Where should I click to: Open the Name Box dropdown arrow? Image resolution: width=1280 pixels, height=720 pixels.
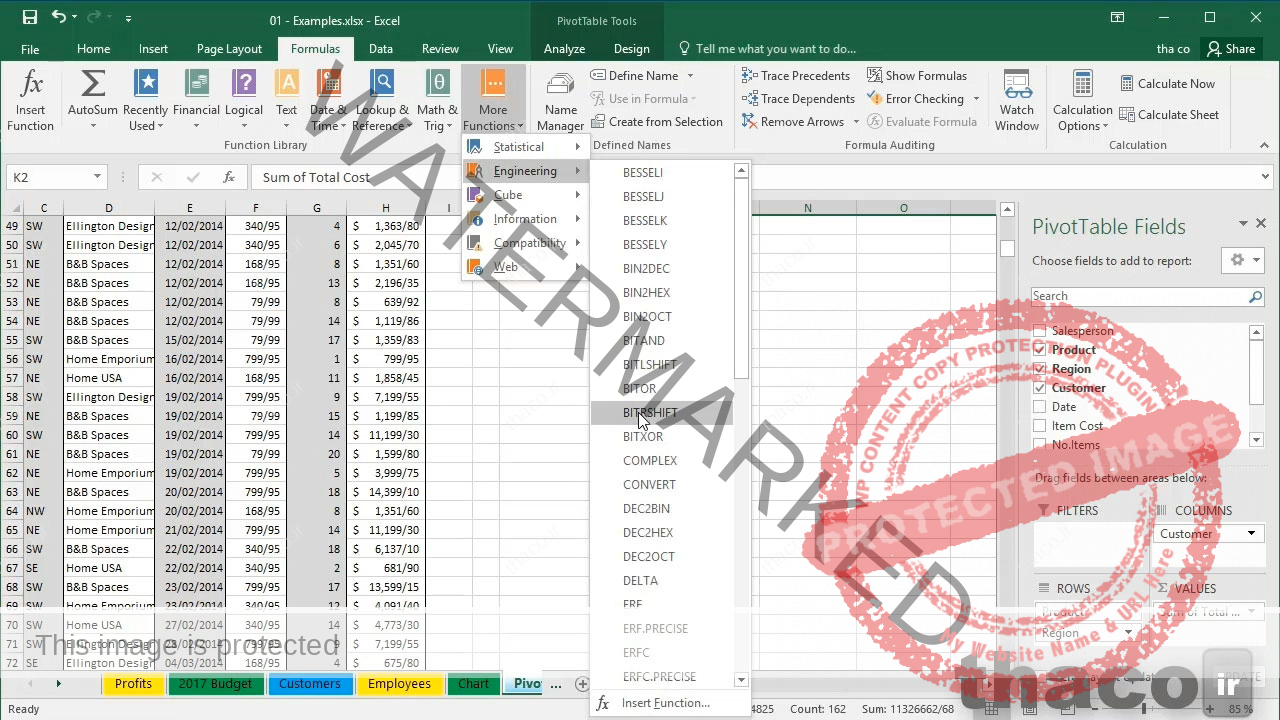tap(97, 177)
